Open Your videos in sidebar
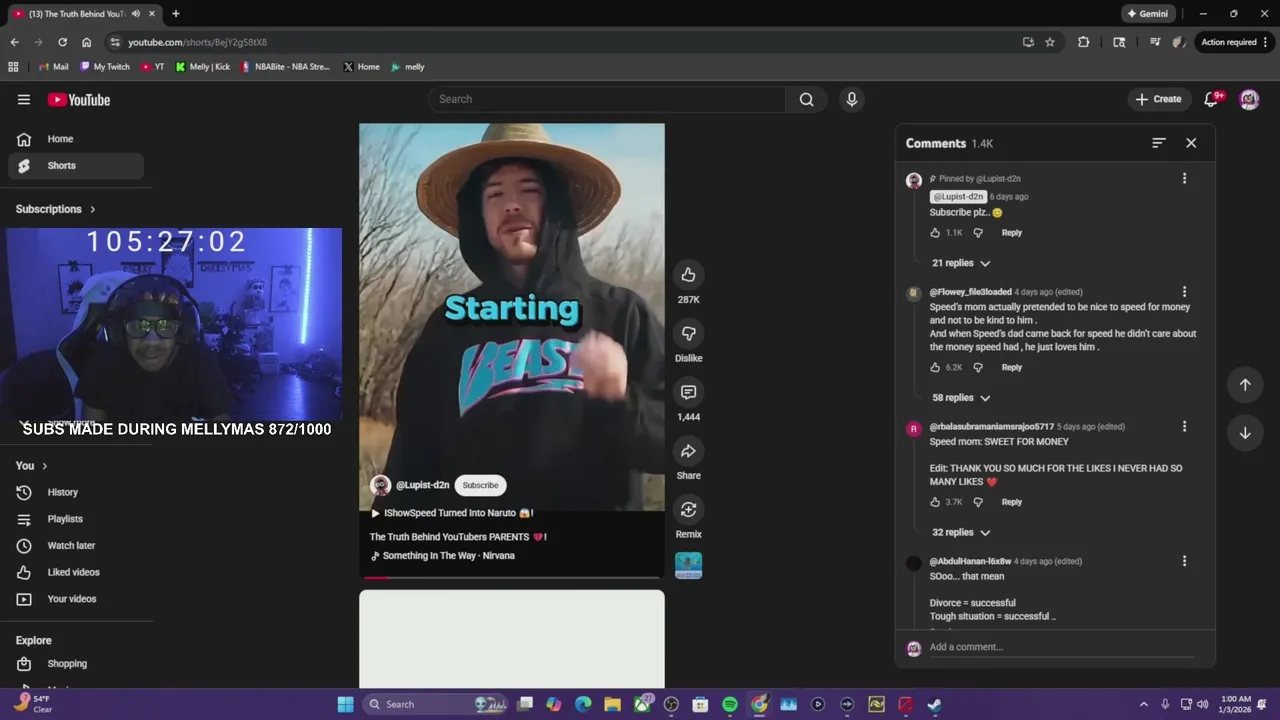Viewport: 1280px width, 720px height. (x=76, y=599)
